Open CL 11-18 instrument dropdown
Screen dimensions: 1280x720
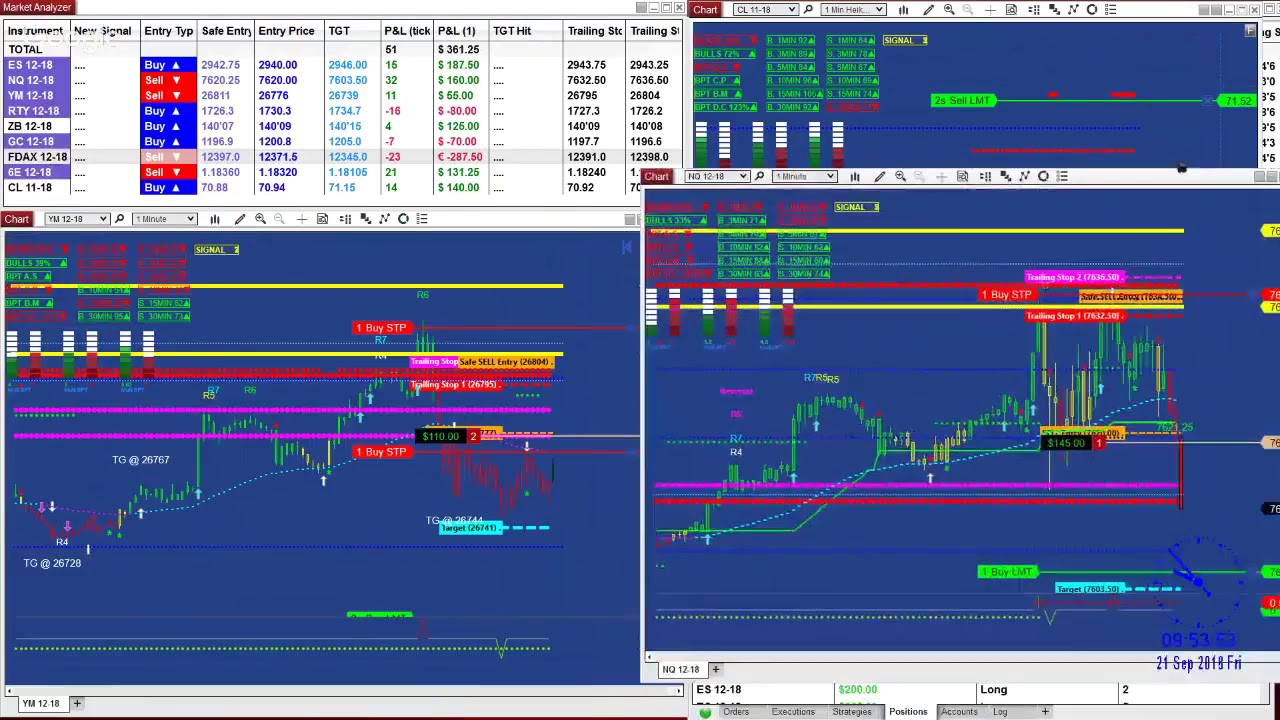pos(765,10)
